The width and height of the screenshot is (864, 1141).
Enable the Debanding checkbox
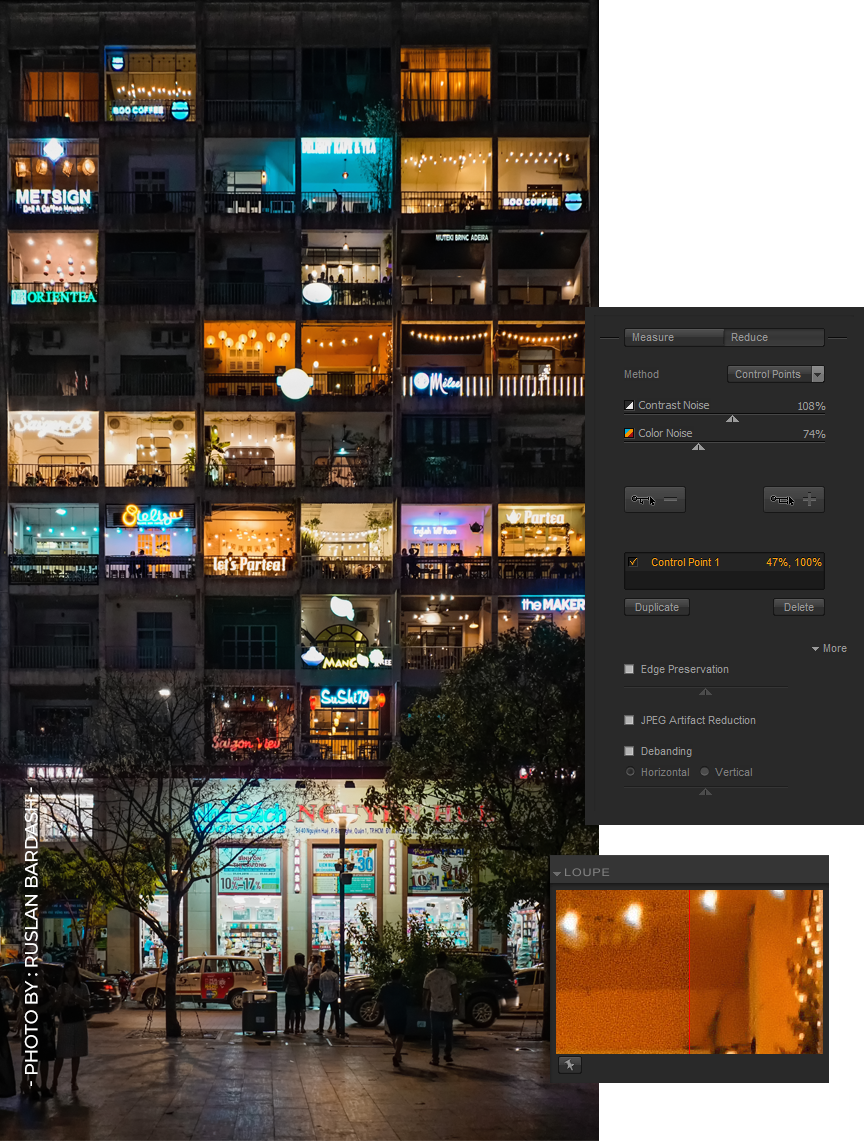coord(629,751)
